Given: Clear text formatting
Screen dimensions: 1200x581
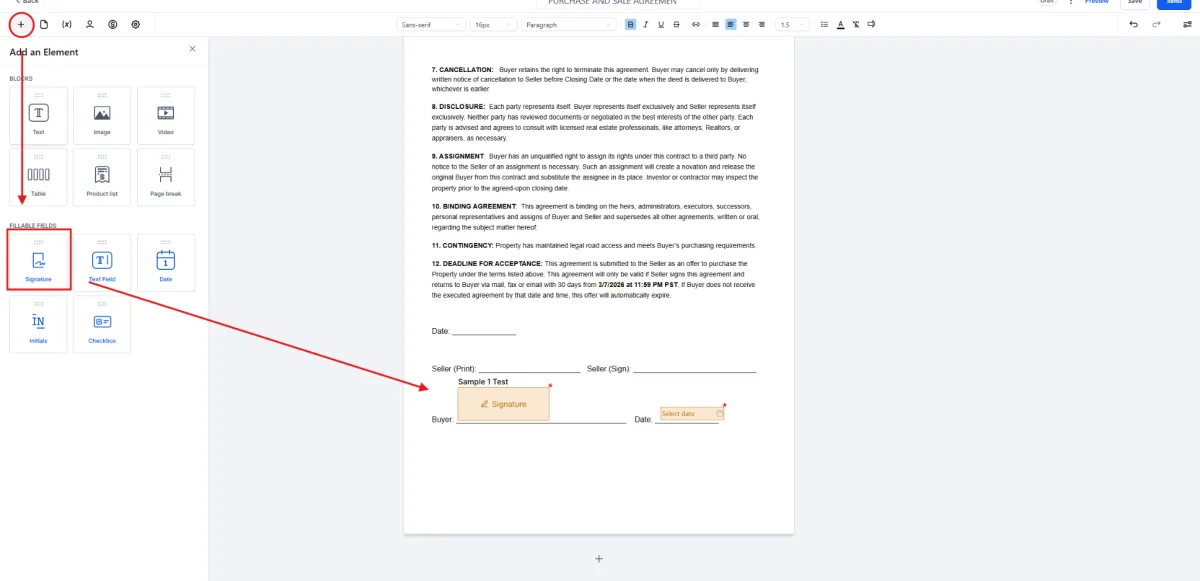Looking at the screenshot, I should [856, 24].
